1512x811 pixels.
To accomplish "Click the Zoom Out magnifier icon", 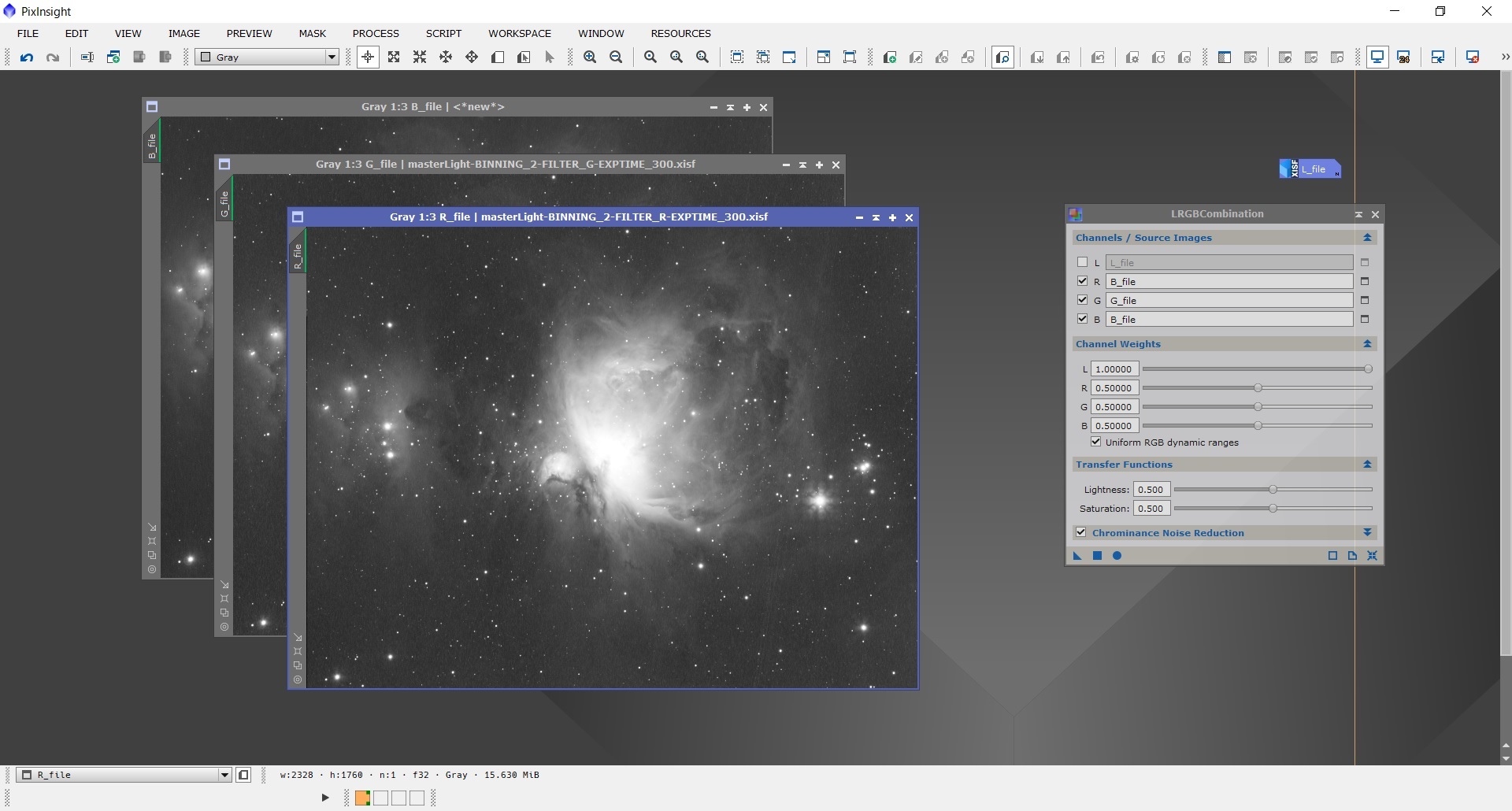I will tap(616, 57).
